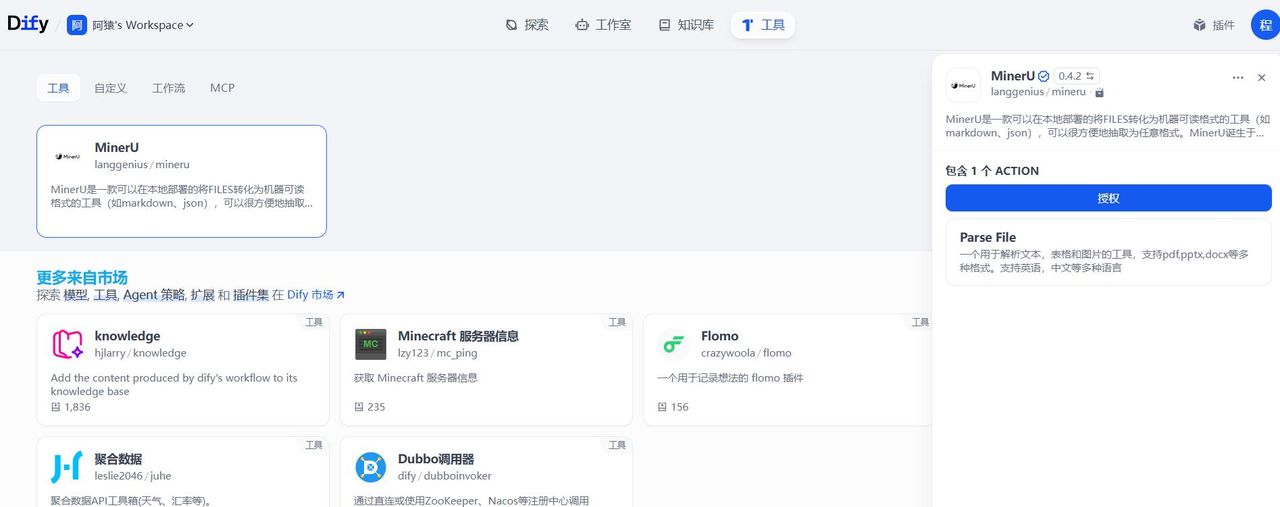Switch version via 0.4.2 badge
The width and height of the screenshot is (1280, 507).
coord(1076,76)
